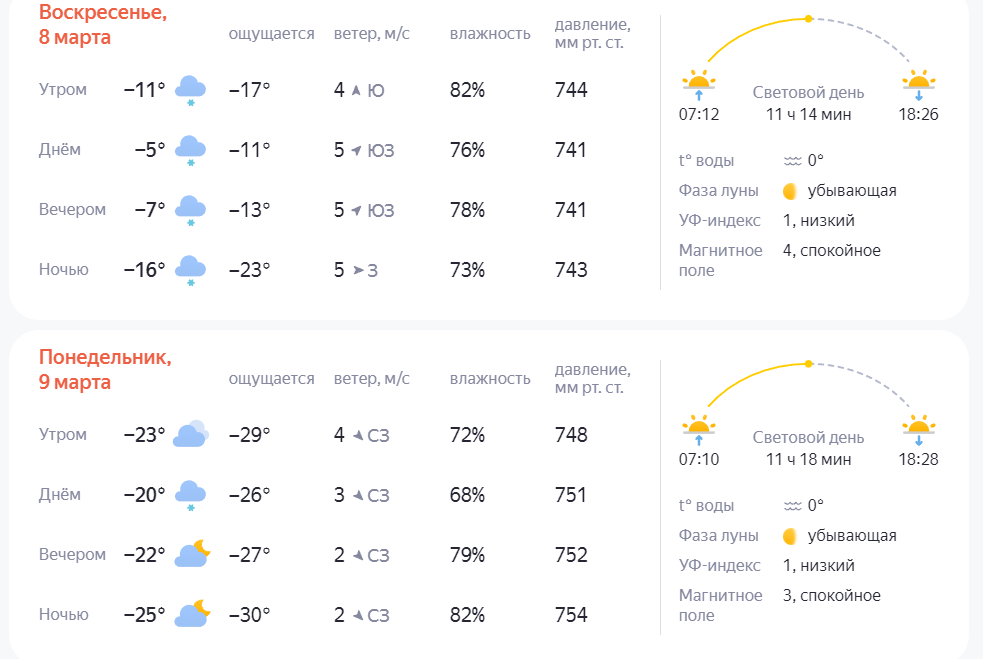The width and height of the screenshot is (983, 659).
Task: Click Sunday sunrise icon above 07:12
Action: (698, 83)
